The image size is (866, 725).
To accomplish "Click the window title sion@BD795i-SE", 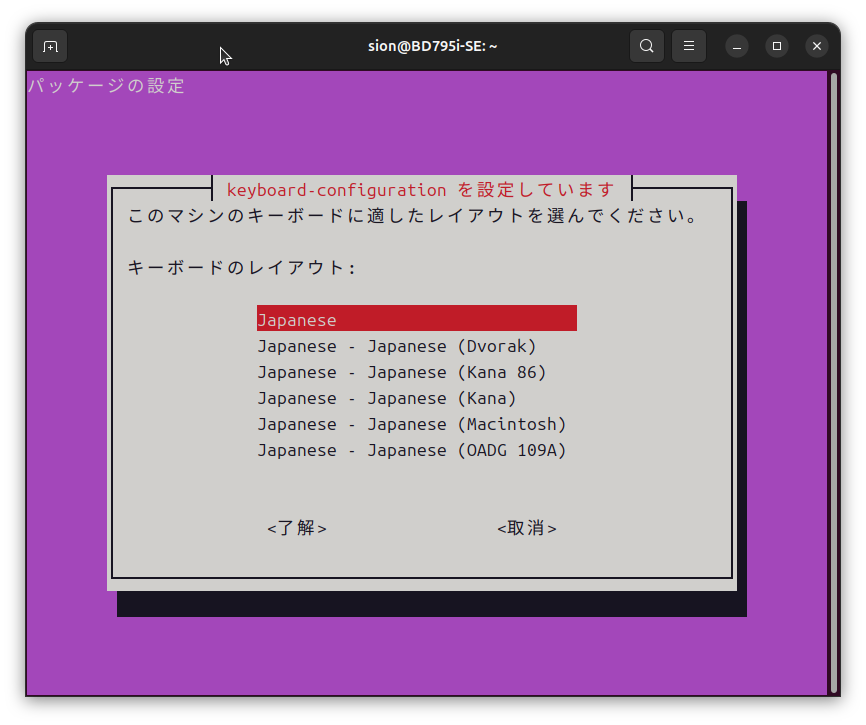I will (432, 46).
